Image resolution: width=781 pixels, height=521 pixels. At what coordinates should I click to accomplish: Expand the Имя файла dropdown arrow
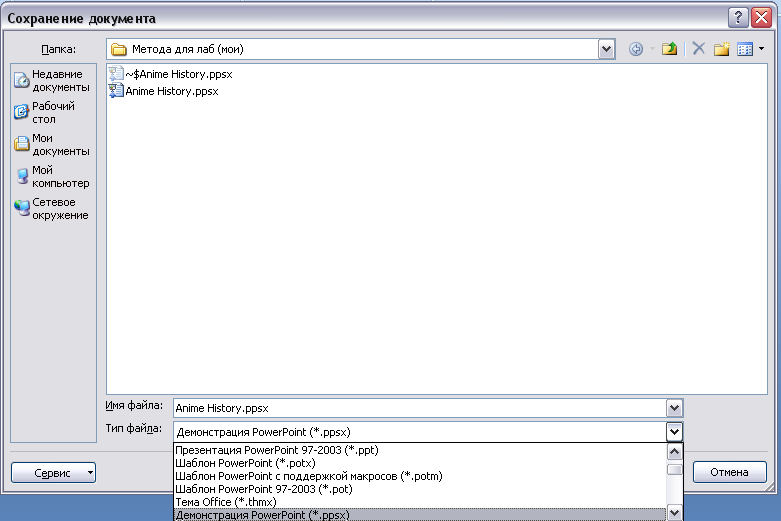pyautogui.click(x=674, y=408)
